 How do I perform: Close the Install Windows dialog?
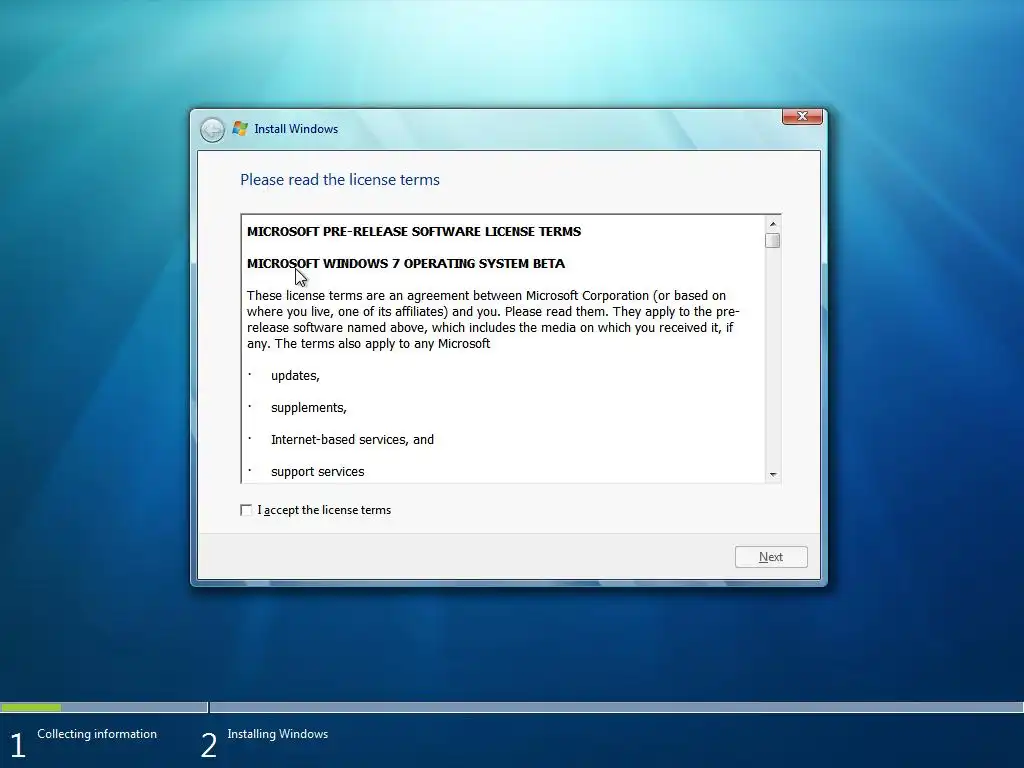802,116
